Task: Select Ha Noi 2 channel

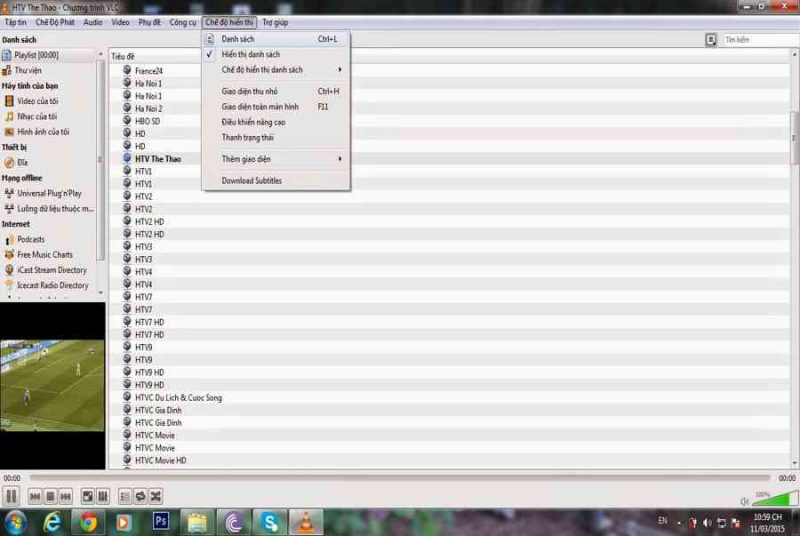Action: [148, 109]
